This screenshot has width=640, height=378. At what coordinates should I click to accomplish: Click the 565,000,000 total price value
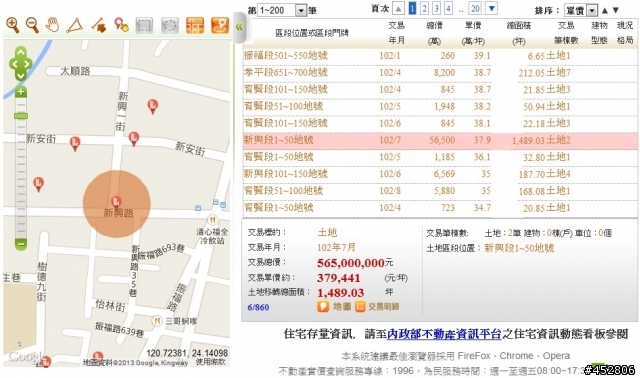(351, 263)
